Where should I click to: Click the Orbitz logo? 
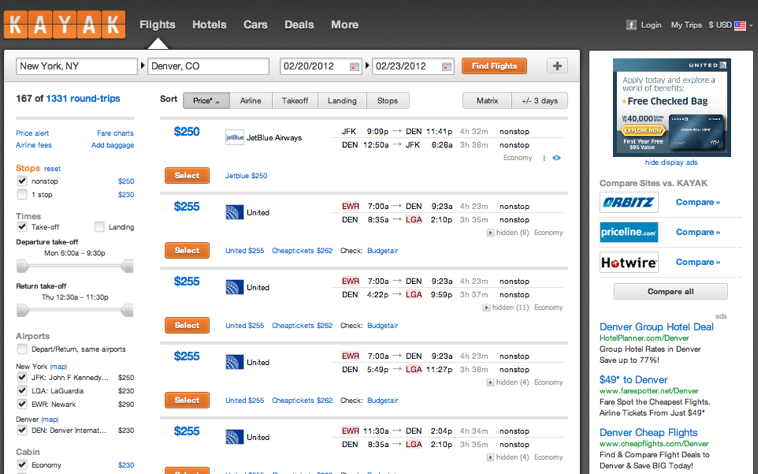629,203
